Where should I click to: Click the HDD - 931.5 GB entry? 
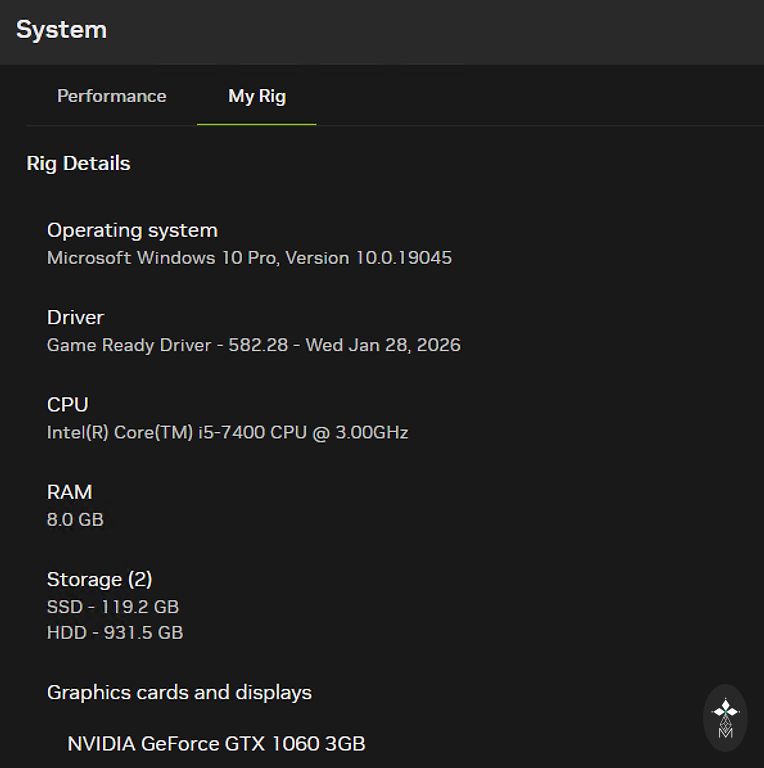114,633
